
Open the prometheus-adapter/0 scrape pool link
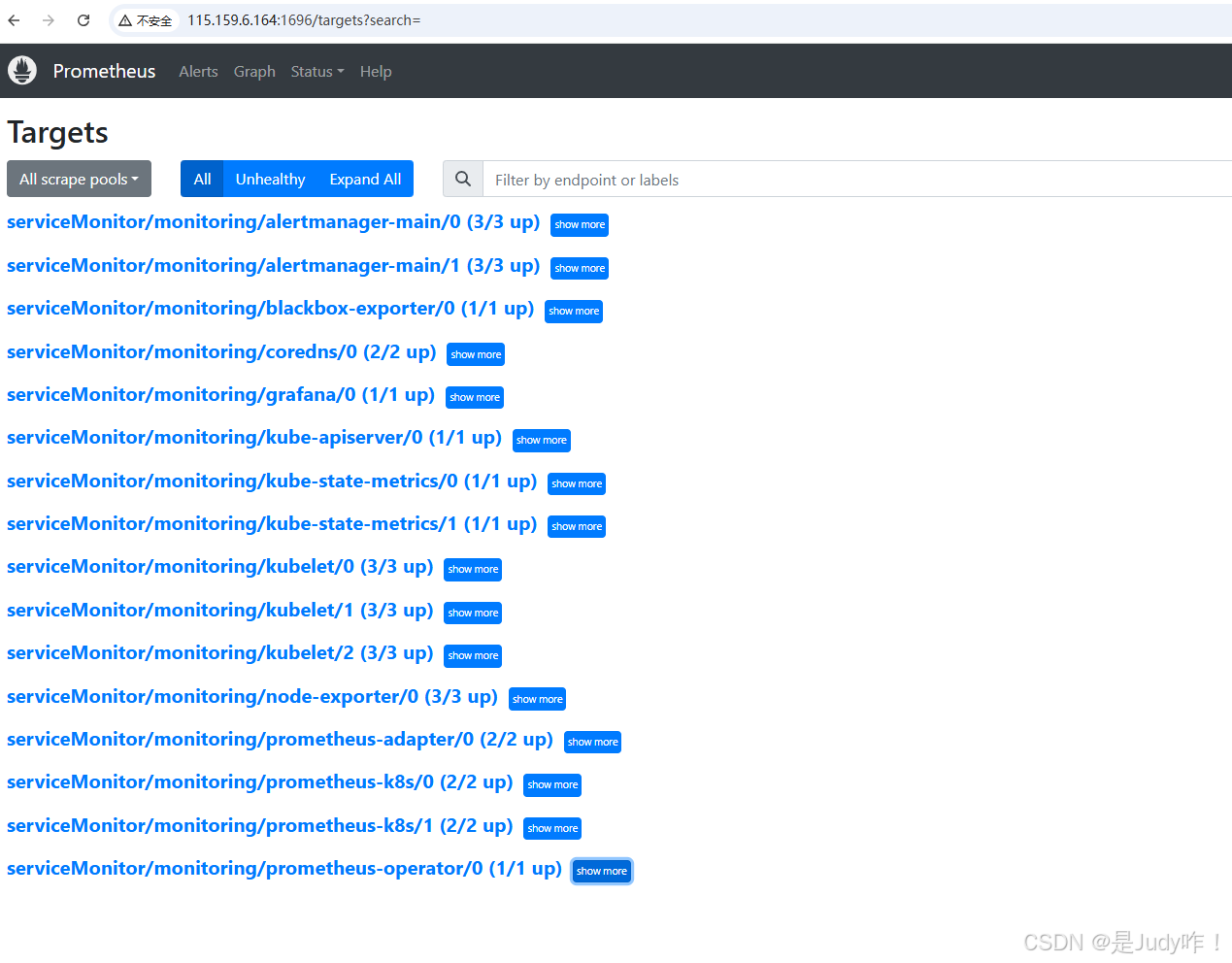tap(280, 740)
